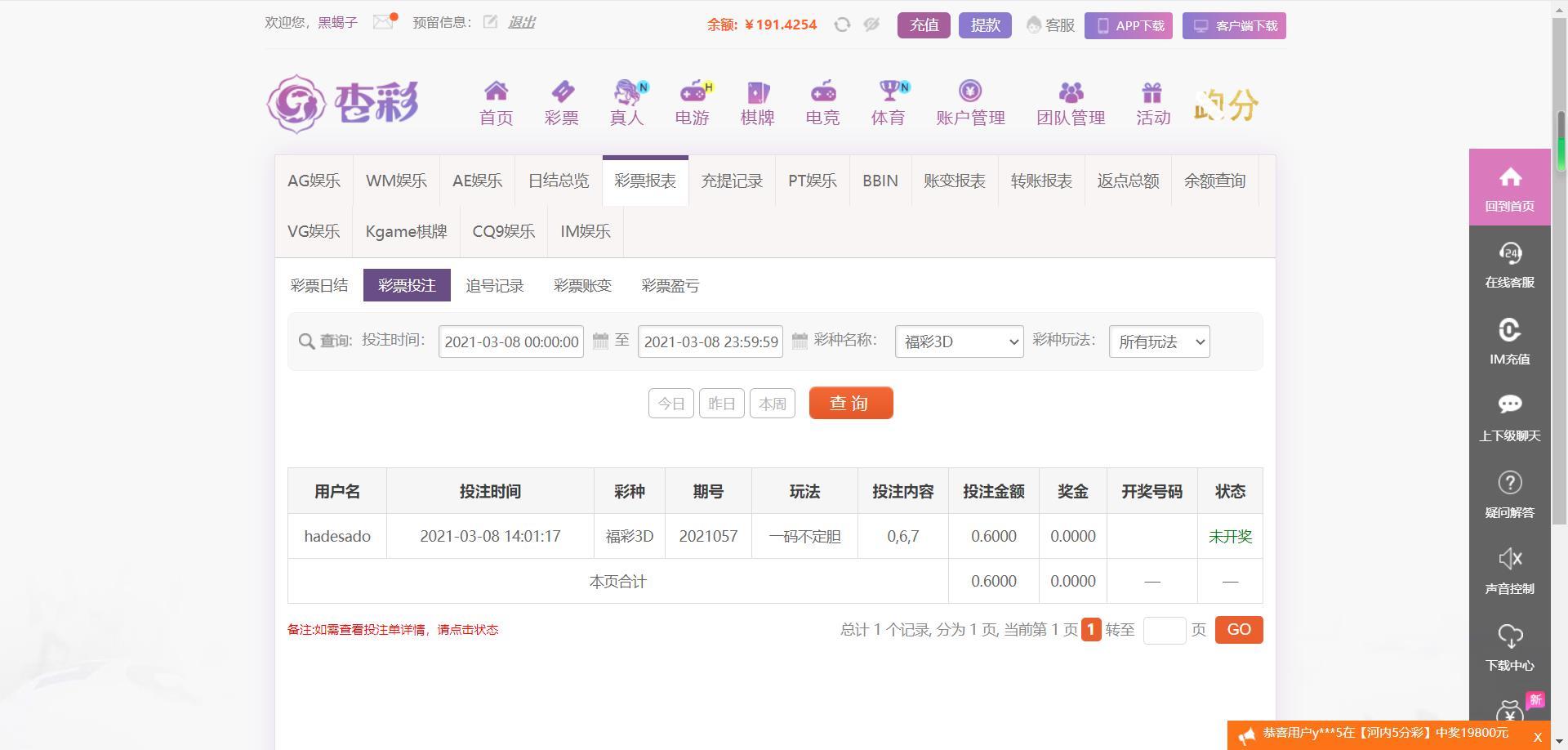Switch to Kgame棋牌 tab
1568x750 pixels.
[x=406, y=231]
